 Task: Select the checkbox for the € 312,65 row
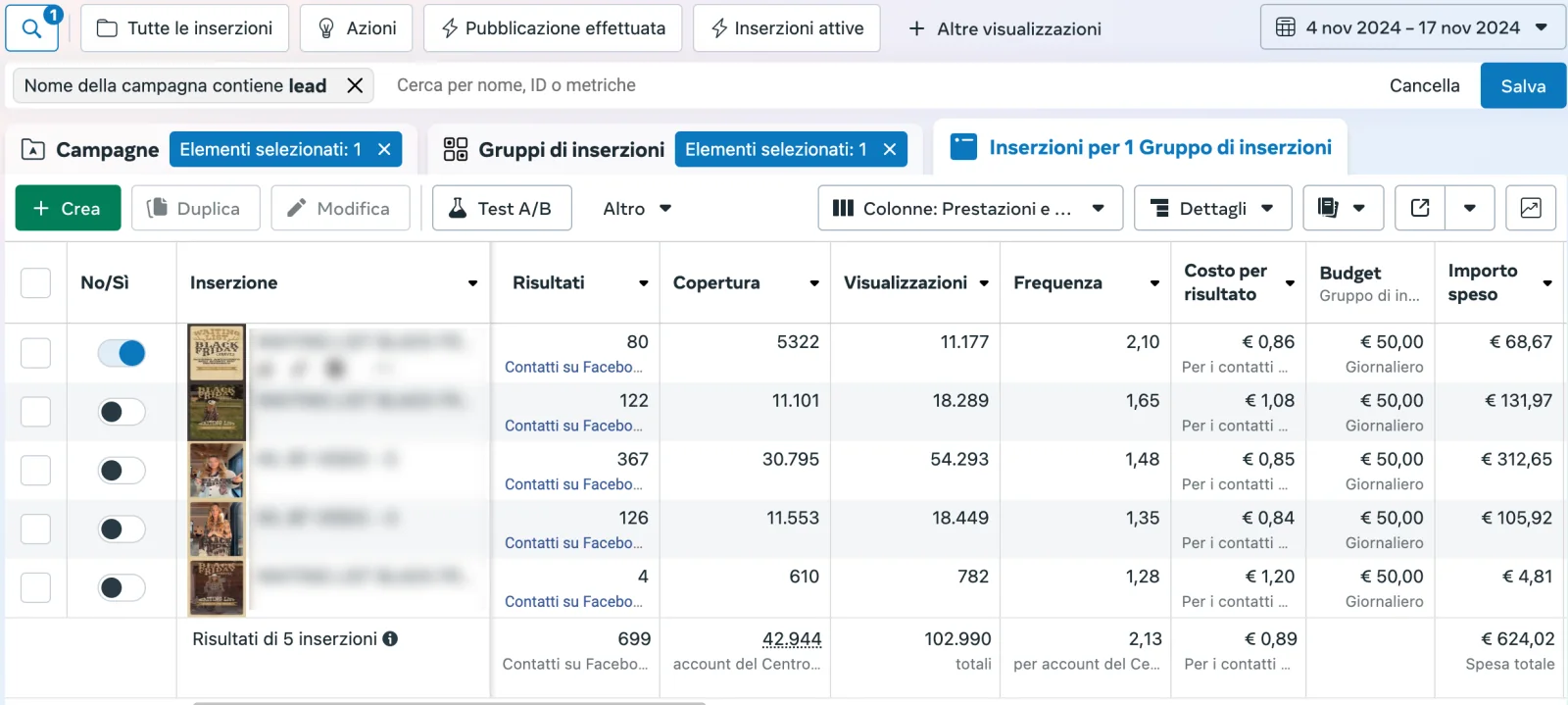35,471
